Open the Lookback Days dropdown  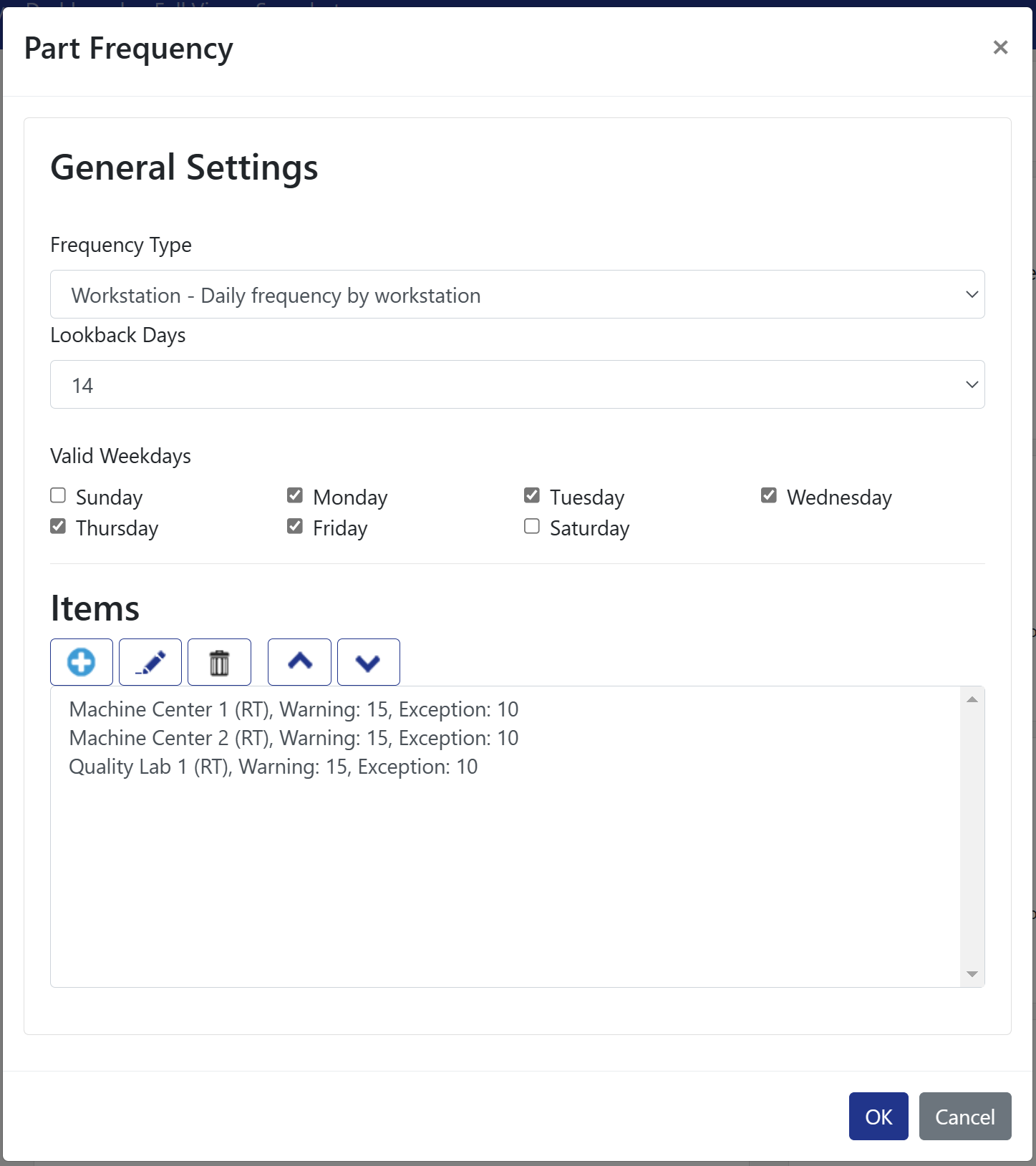coord(518,384)
